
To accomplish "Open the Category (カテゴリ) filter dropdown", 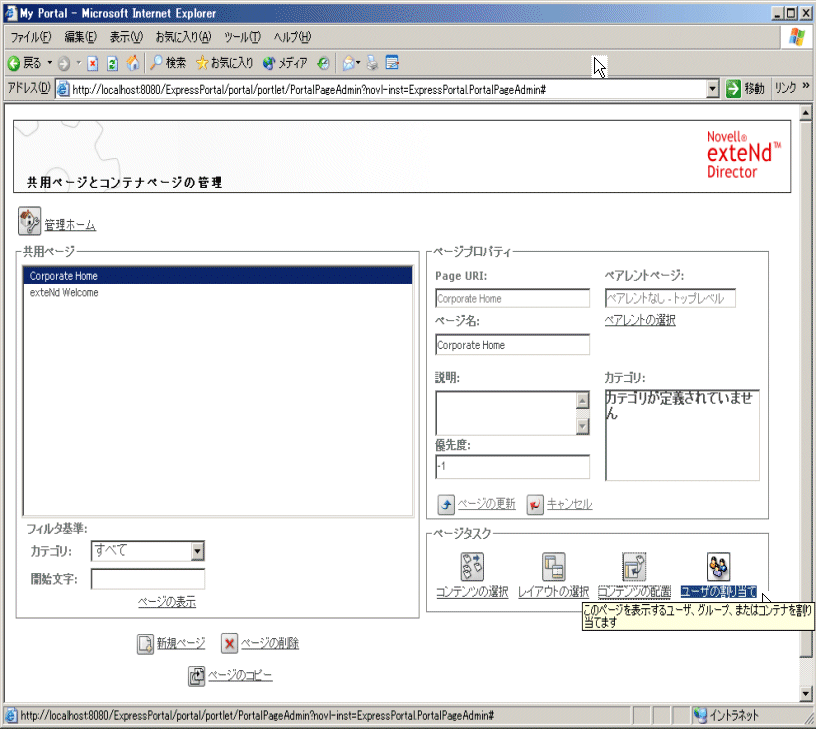I will [x=148, y=551].
